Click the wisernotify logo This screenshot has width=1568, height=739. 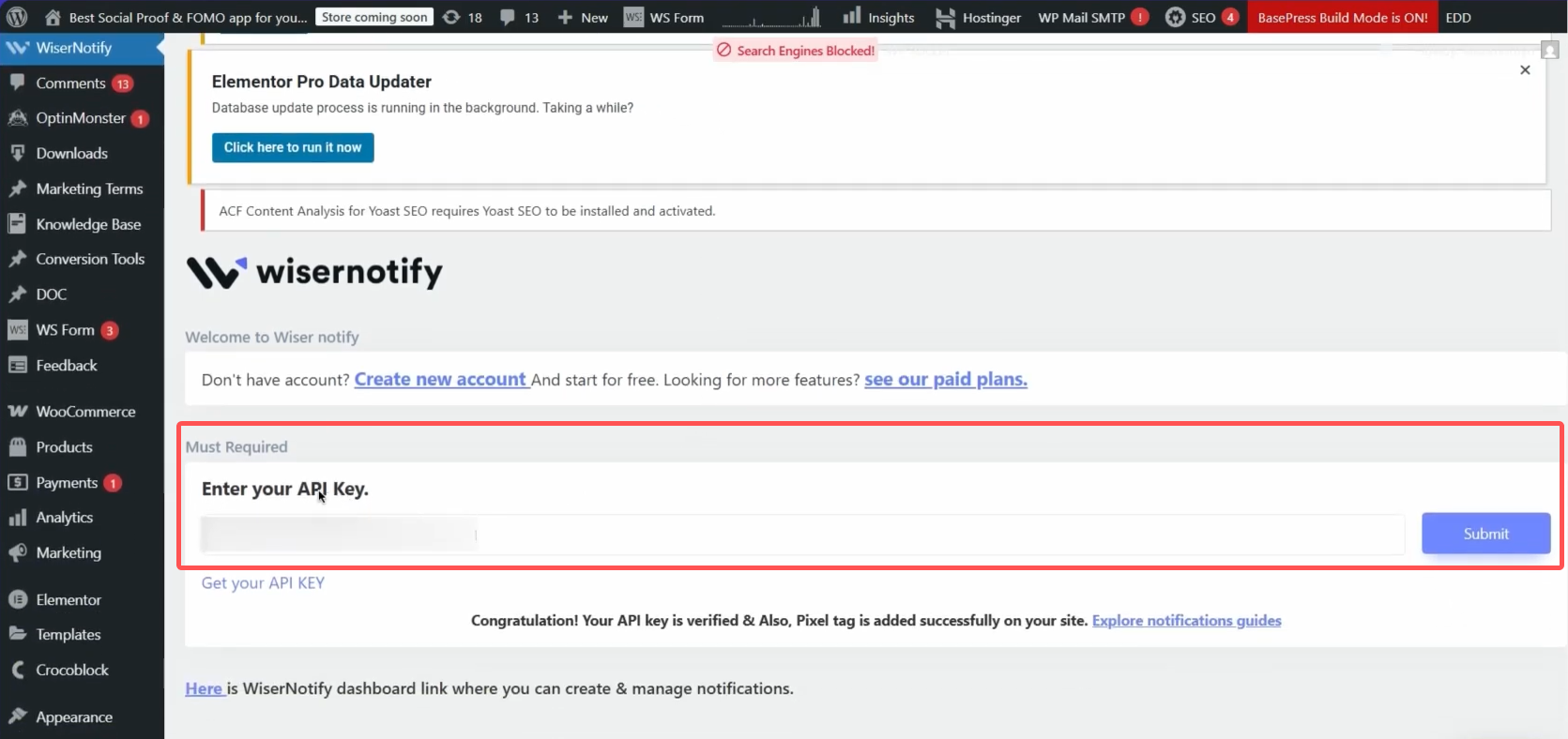(x=314, y=273)
